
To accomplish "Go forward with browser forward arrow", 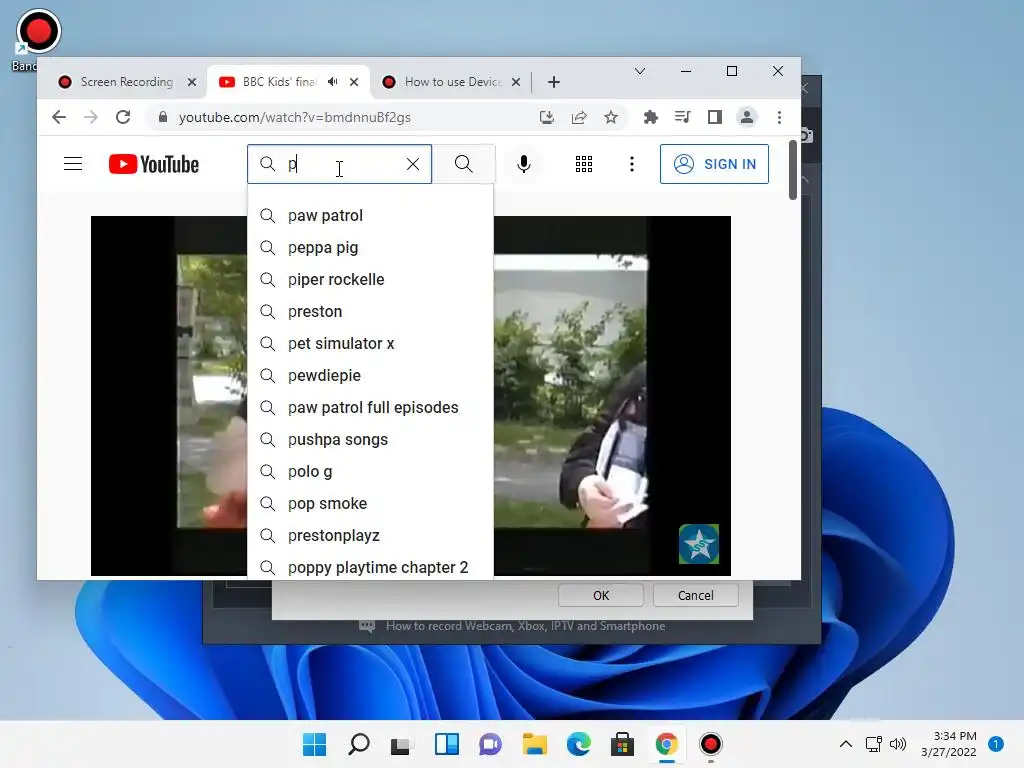I will click(x=91, y=117).
